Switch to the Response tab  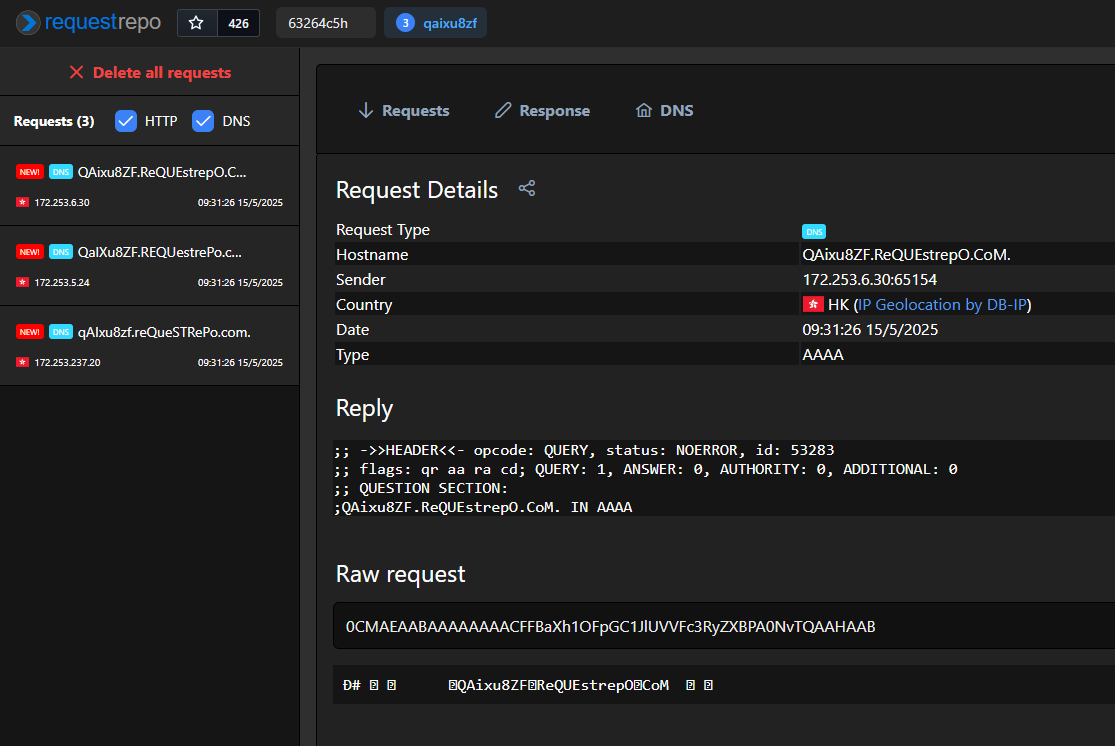click(x=542, y=111)
